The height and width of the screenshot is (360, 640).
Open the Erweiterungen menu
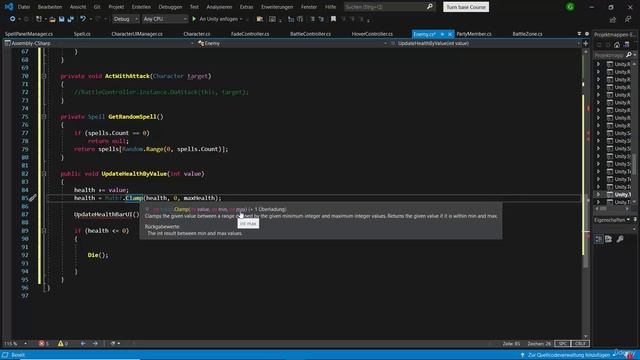[x=277, y=7]
